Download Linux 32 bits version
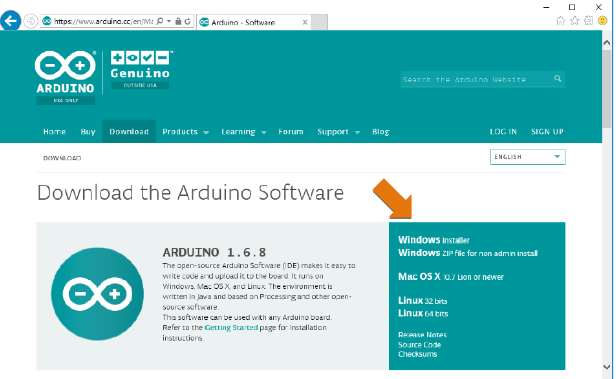 point(422,301)
